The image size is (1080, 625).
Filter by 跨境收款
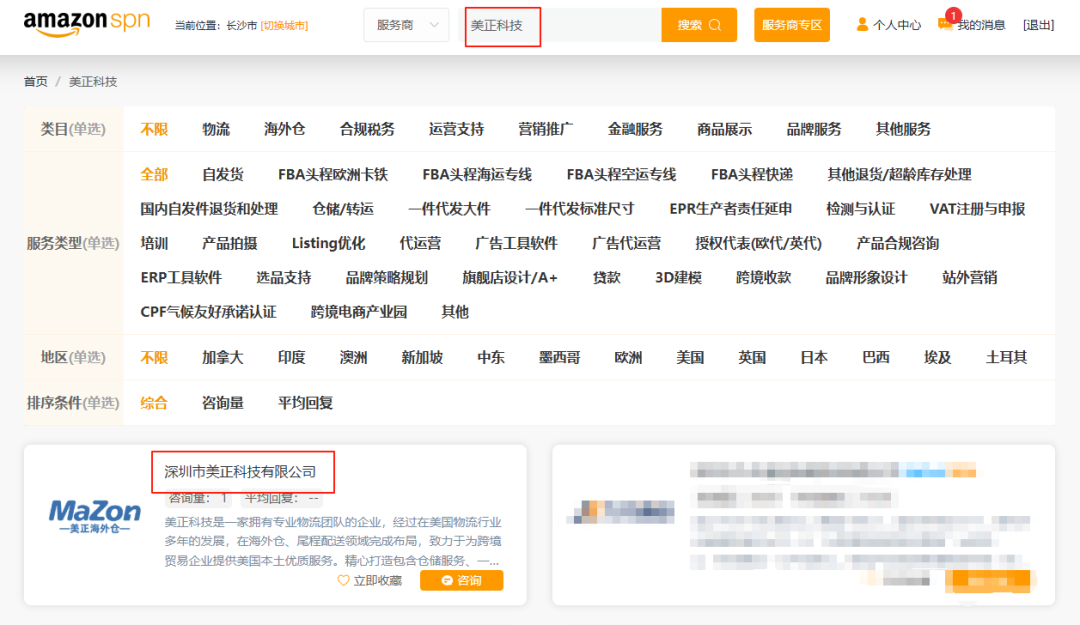coord(763,278)
